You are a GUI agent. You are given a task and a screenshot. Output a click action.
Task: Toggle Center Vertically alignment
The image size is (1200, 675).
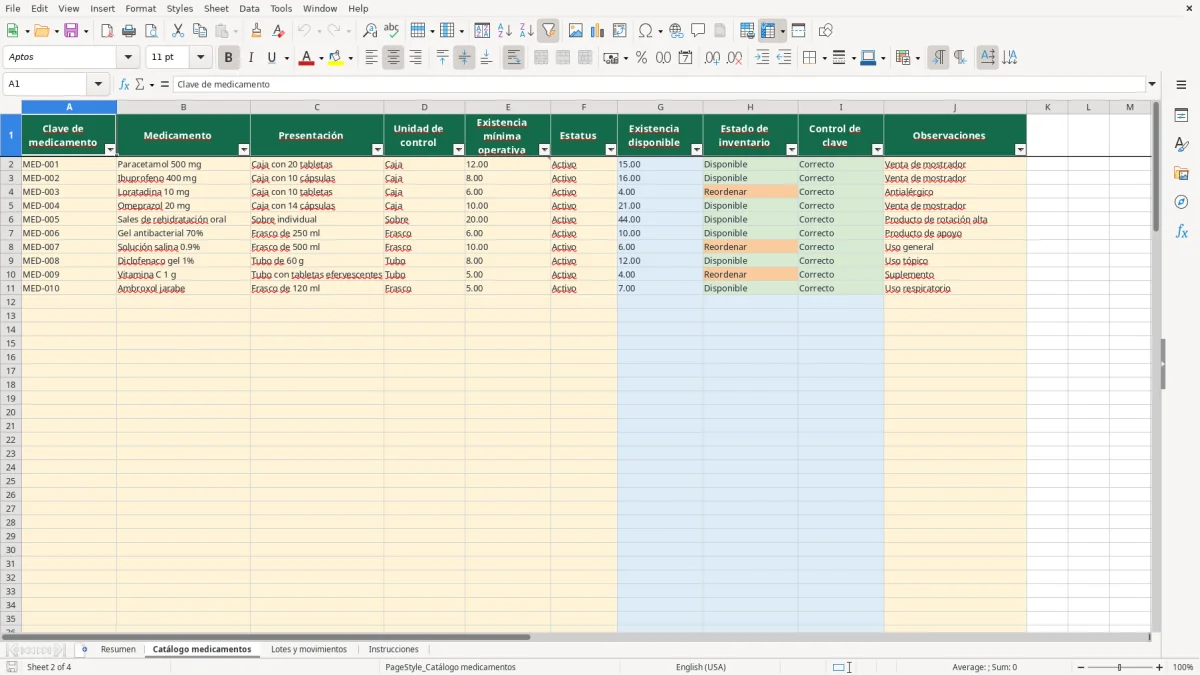[x=464, y=58]
